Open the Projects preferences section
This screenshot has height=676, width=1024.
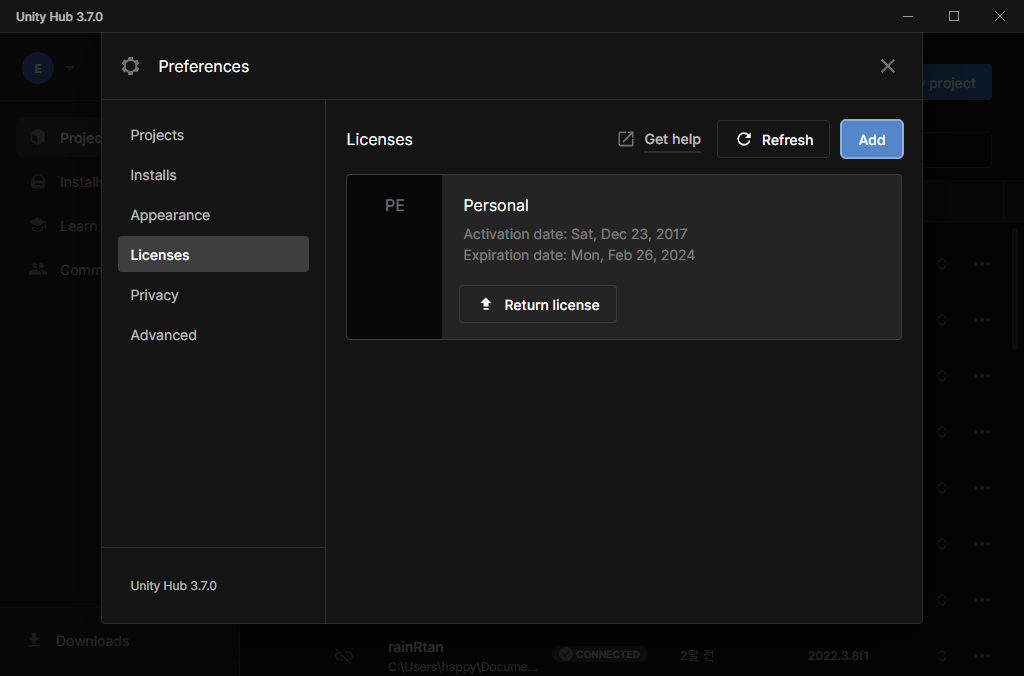pyautogui.click(x=157, y=135)
